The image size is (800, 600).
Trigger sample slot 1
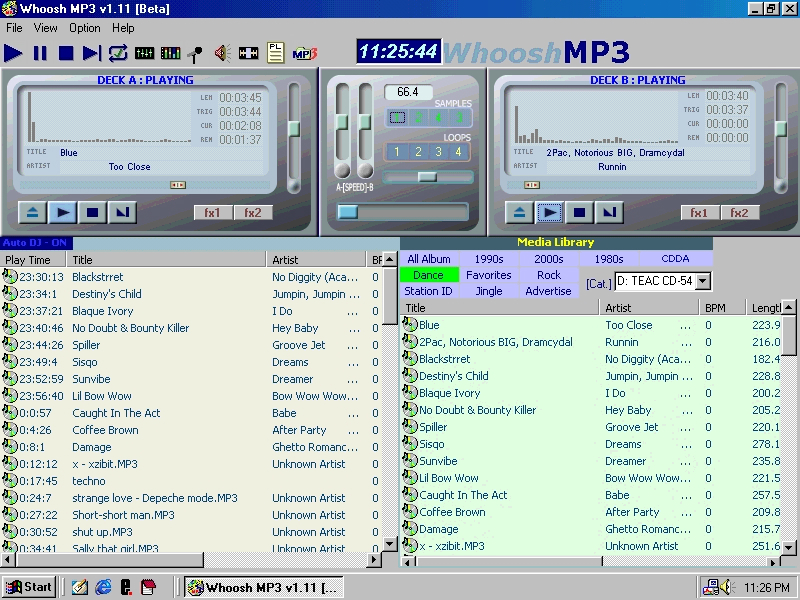click(397, 118)
